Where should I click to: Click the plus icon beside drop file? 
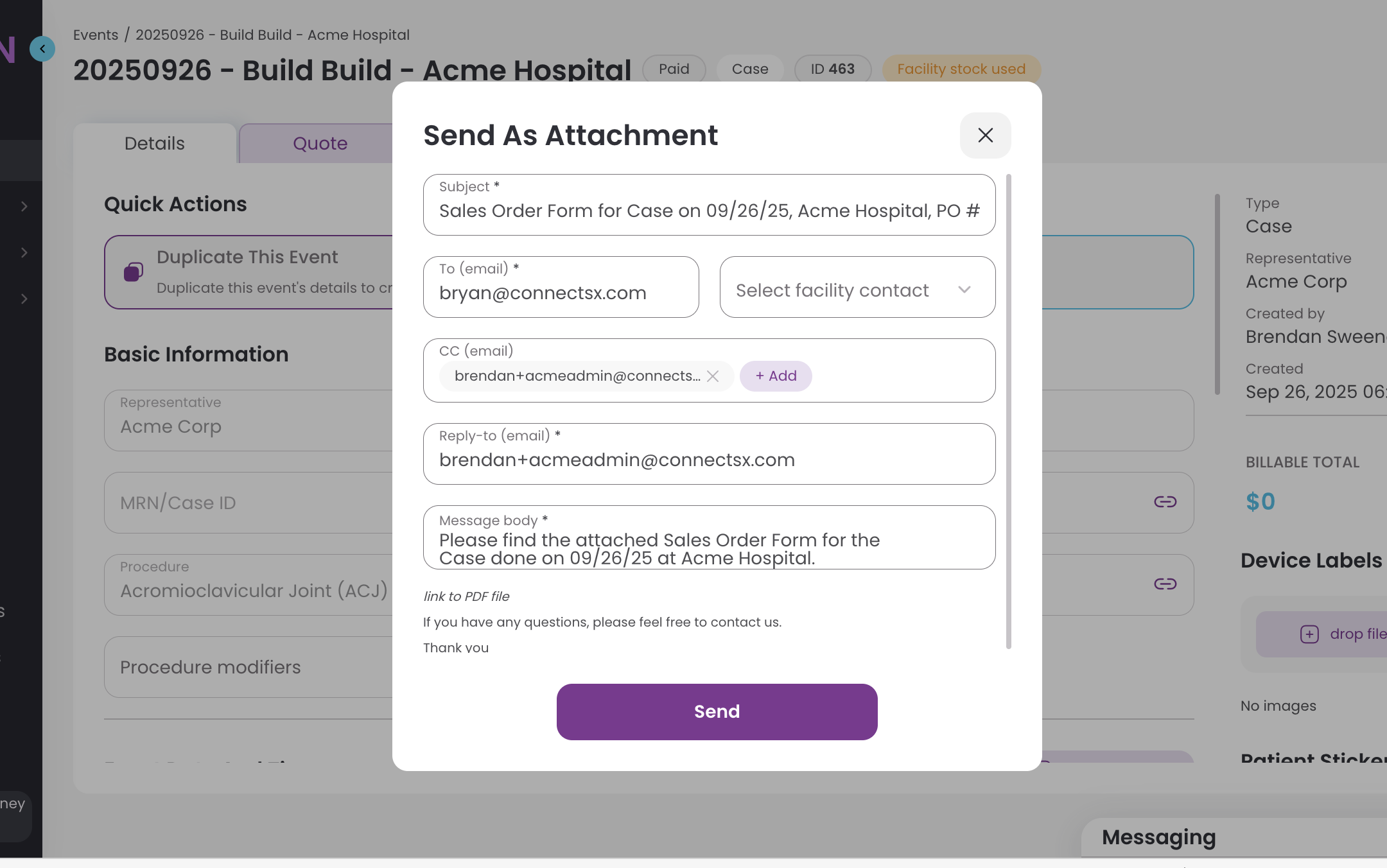tap(1309, 634)
